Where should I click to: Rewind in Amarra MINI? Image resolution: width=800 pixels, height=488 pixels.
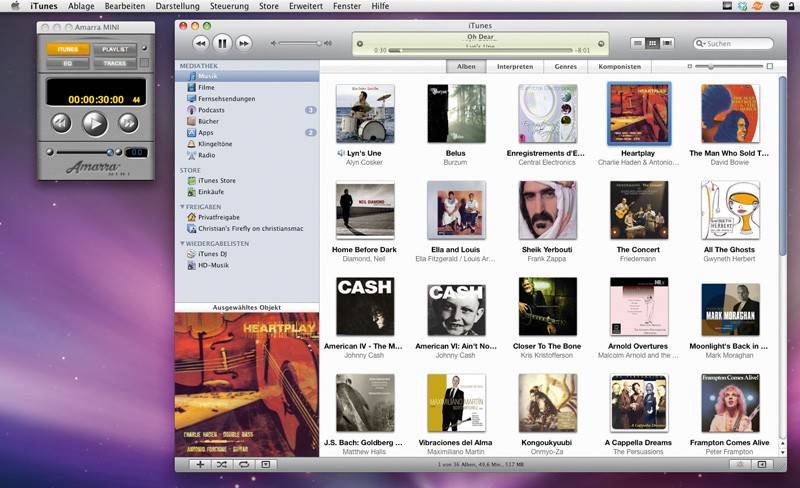coord(61,123)
